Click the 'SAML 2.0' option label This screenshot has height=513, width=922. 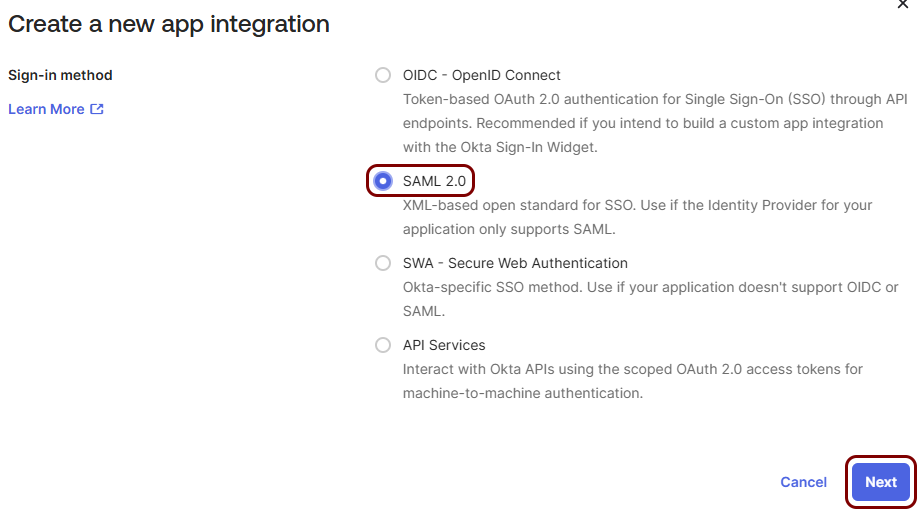pos(434,181)
